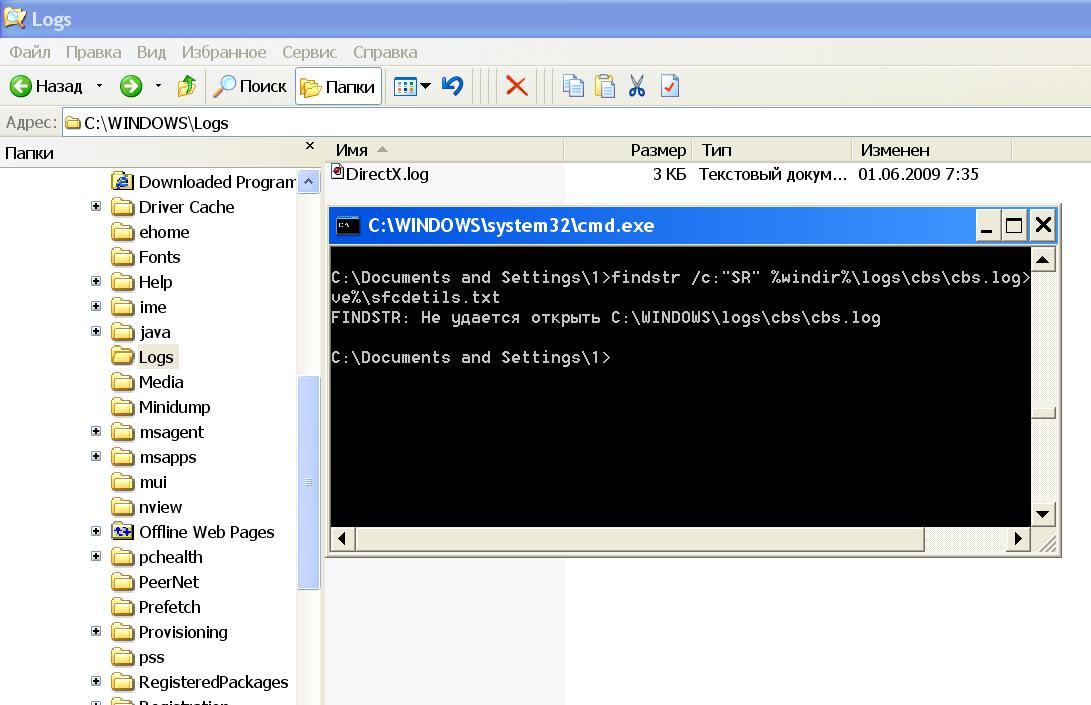
Task: Expand the msagent folder tree node
Action: click(96, 432)
